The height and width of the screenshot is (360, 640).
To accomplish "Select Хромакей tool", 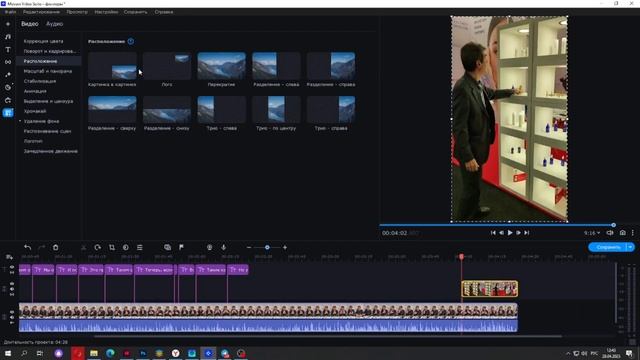I will click(35, 111).
